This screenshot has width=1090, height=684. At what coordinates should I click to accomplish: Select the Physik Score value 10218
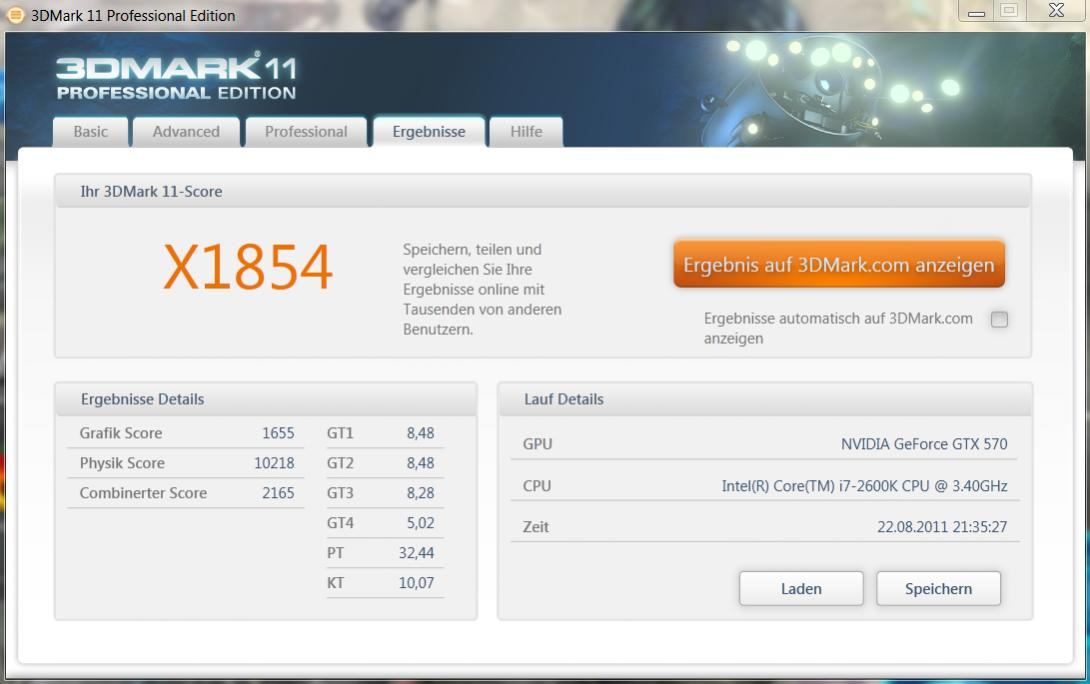[x=274, y=463]
